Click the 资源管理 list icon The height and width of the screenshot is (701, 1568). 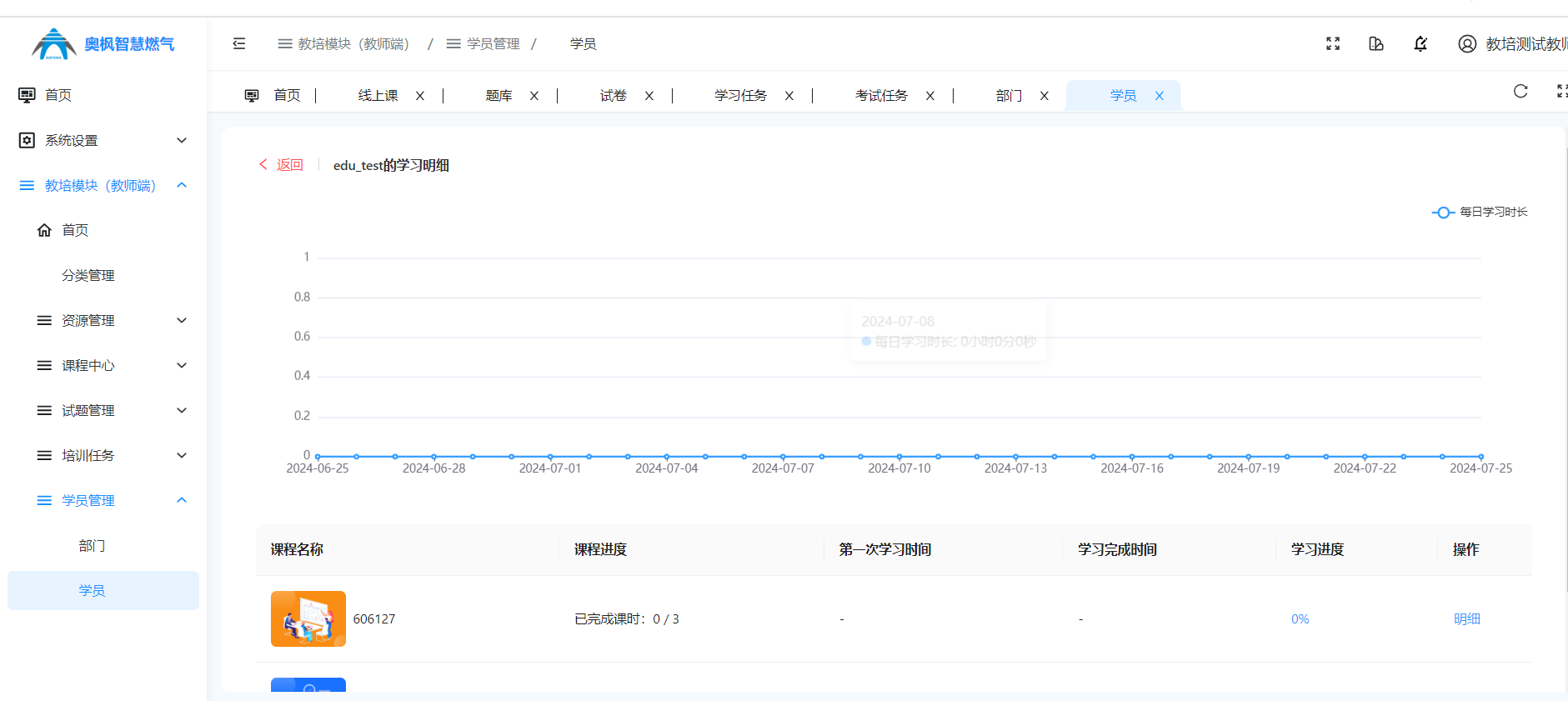[44, 320]
